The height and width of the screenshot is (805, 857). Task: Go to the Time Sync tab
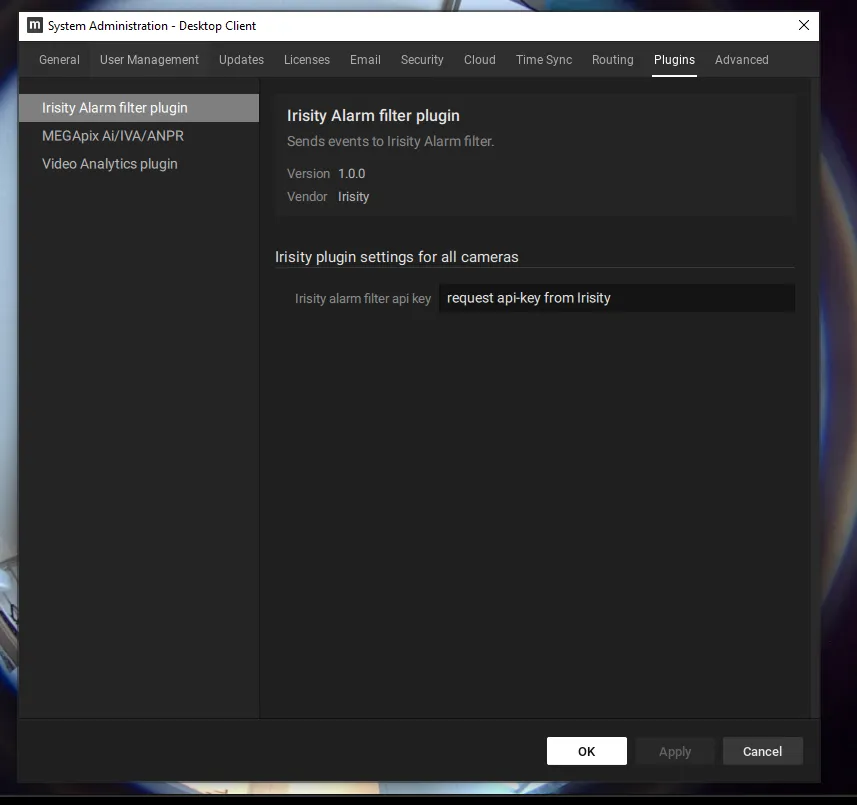(x=544, y=60)
